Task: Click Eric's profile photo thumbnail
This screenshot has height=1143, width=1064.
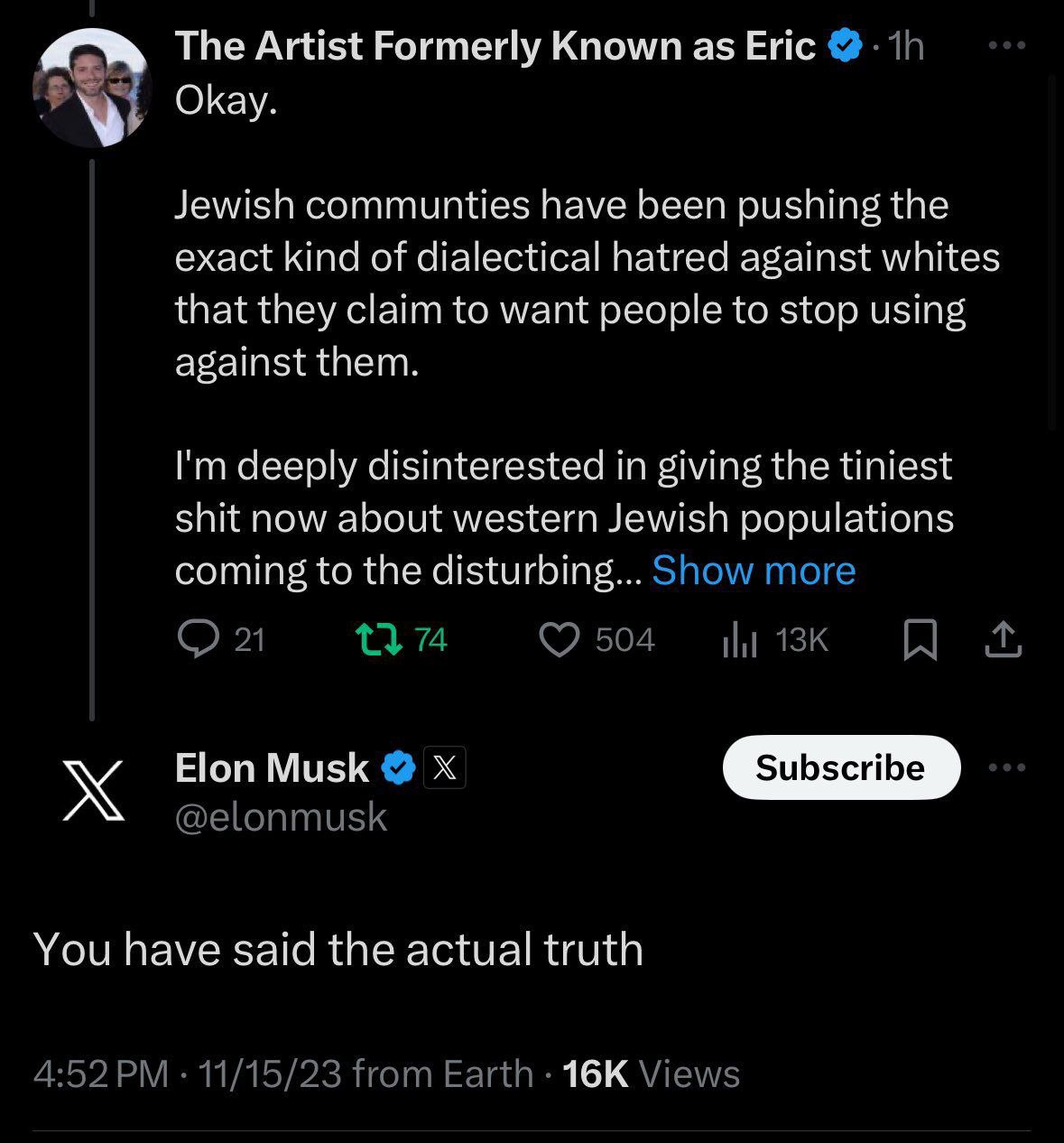Action: [x=93, y=88]
